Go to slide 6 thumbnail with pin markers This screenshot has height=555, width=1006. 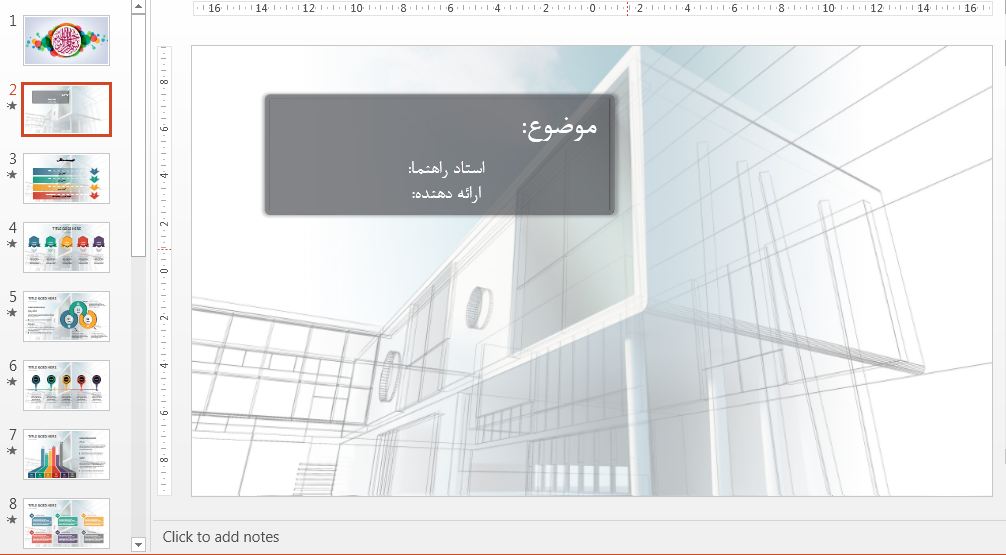[x=66, y=385]
